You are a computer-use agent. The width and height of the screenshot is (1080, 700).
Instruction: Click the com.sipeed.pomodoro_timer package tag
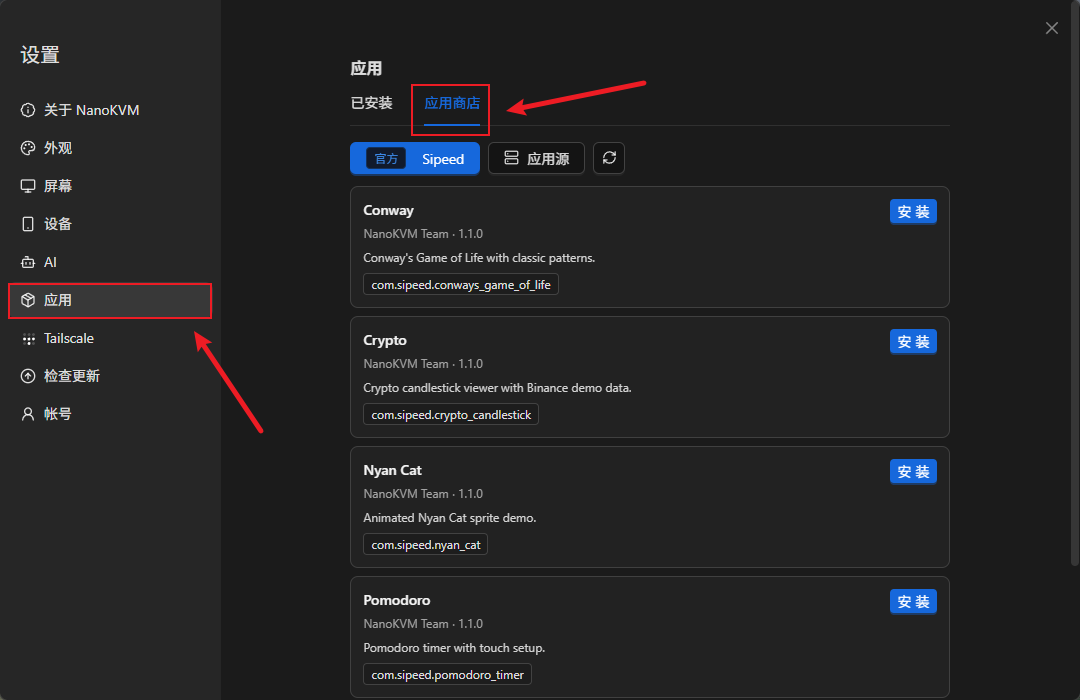coord(448,675)
